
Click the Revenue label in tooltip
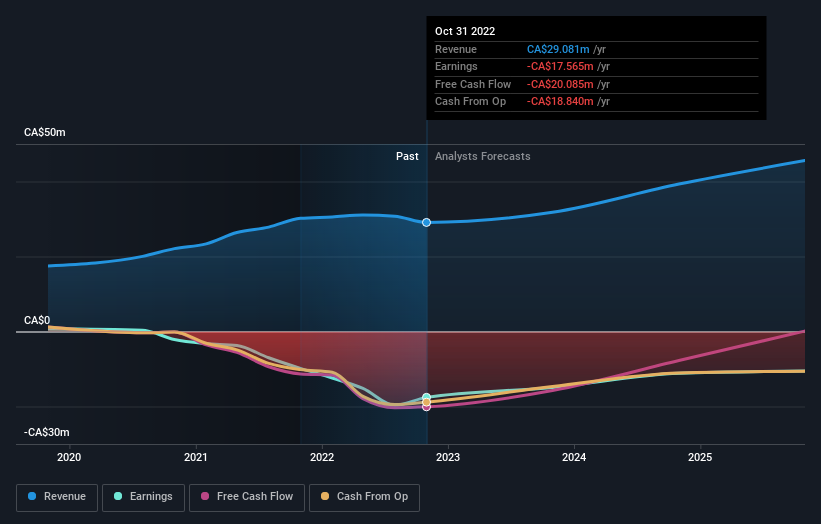(456, 49)
